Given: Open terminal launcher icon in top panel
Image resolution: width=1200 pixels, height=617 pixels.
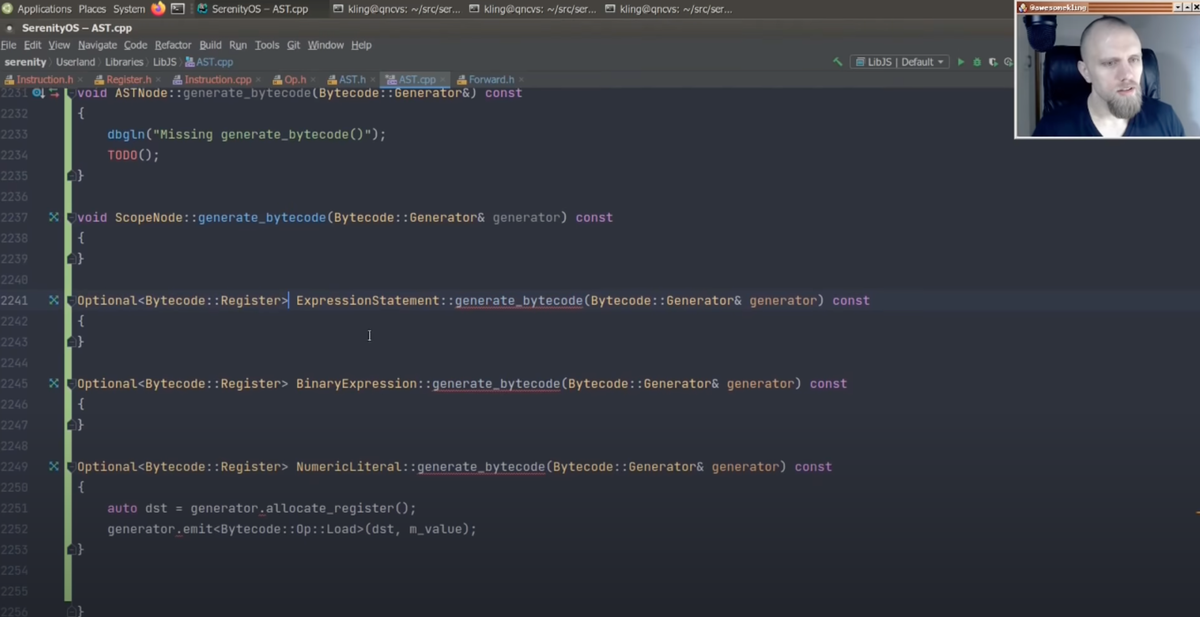Looking at the screenshot, I should [x=178, y=9].
